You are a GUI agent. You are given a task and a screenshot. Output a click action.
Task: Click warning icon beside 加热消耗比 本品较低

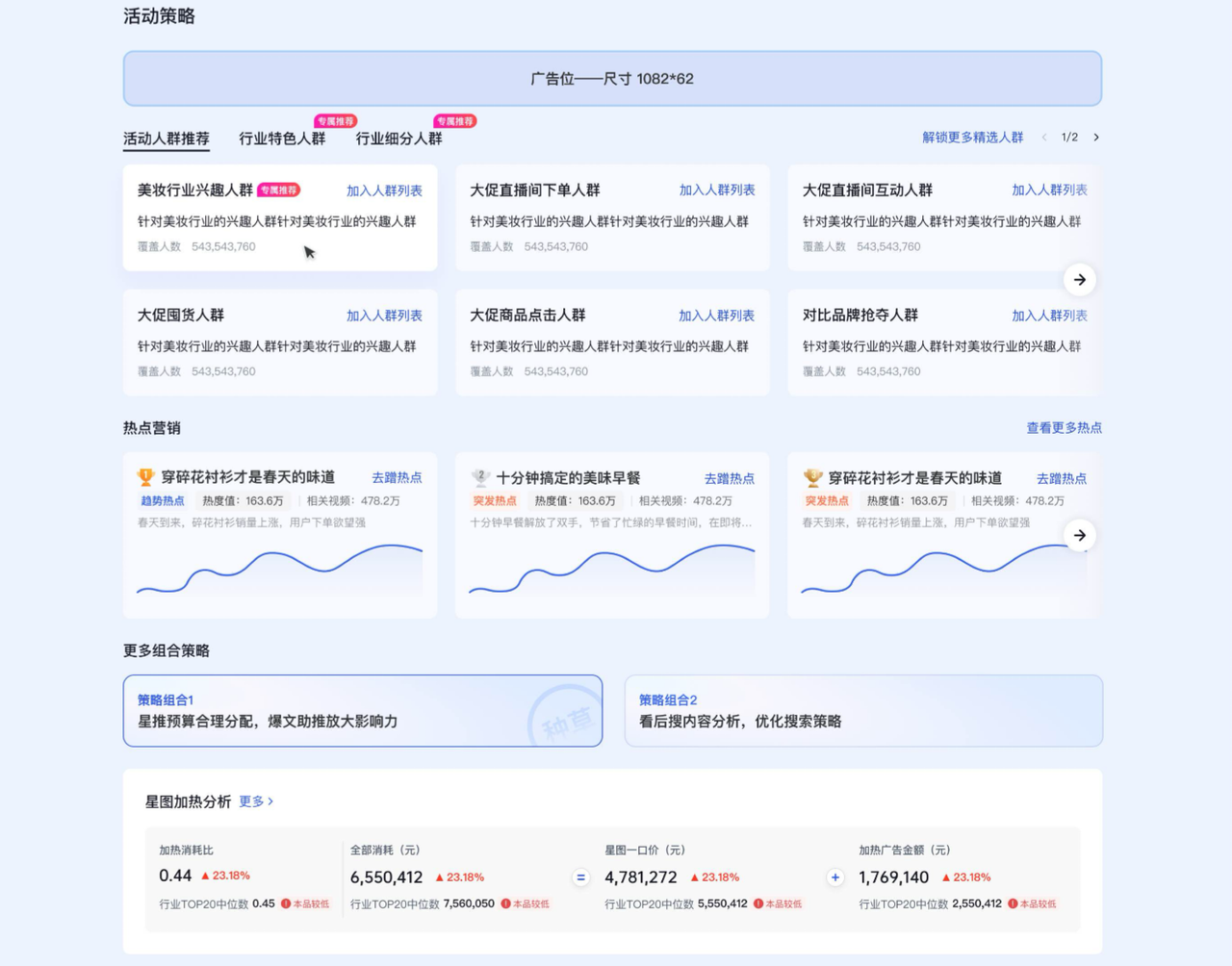tap(286, 903)
